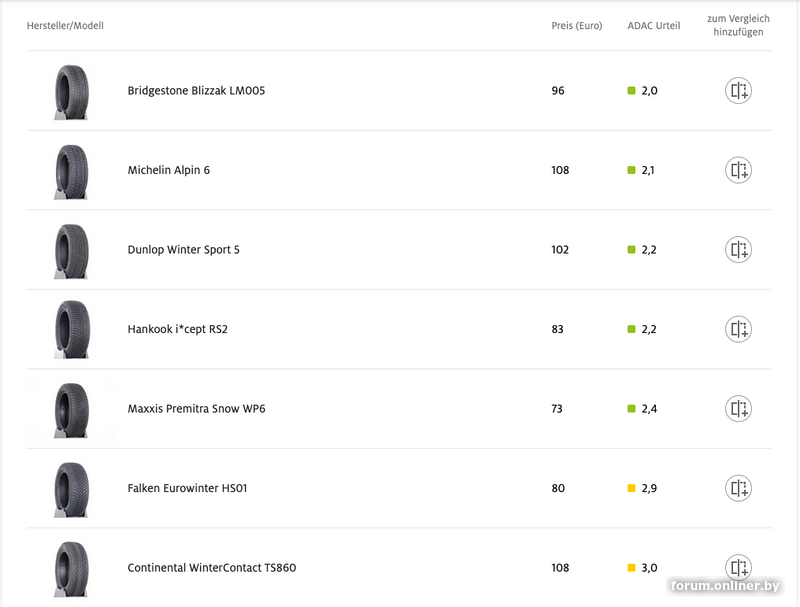The width and height of the screenshot is (800, 607).
Task: Add Bridgestone Blizzak LM005 to comparison
Action: coord(738,91)
